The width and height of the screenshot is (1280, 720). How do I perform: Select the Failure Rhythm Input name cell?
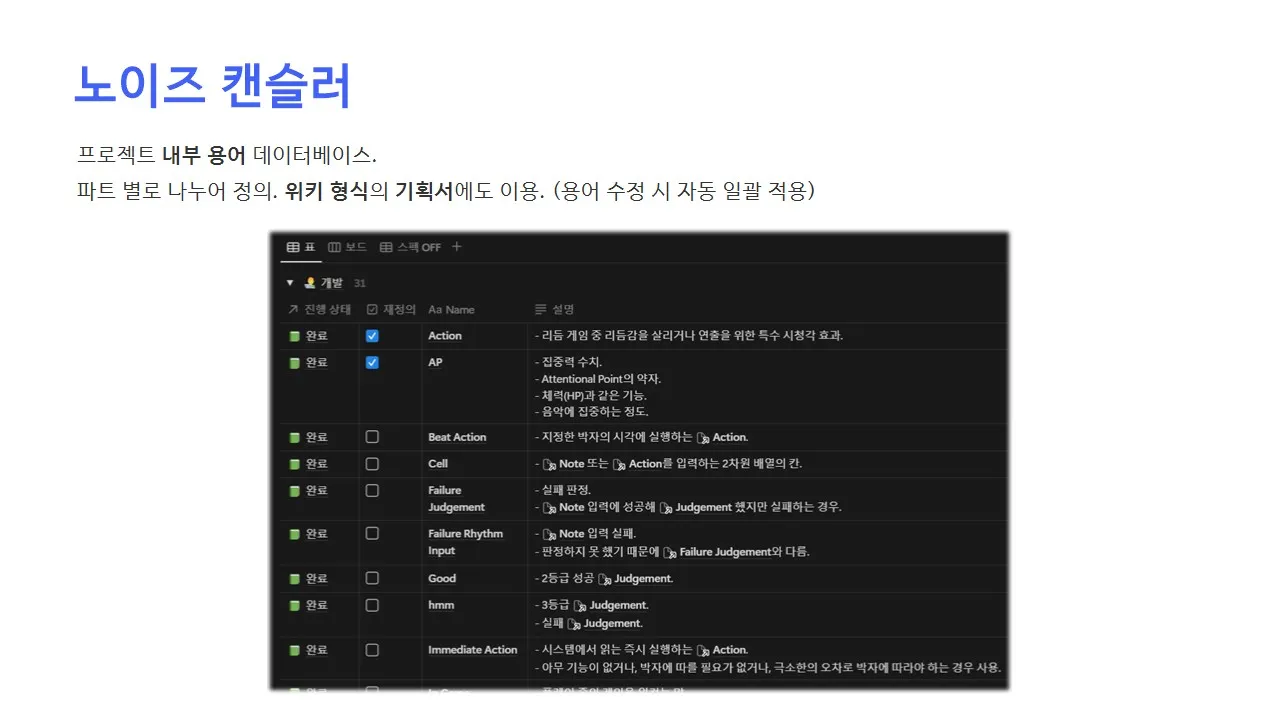point(475,542)
